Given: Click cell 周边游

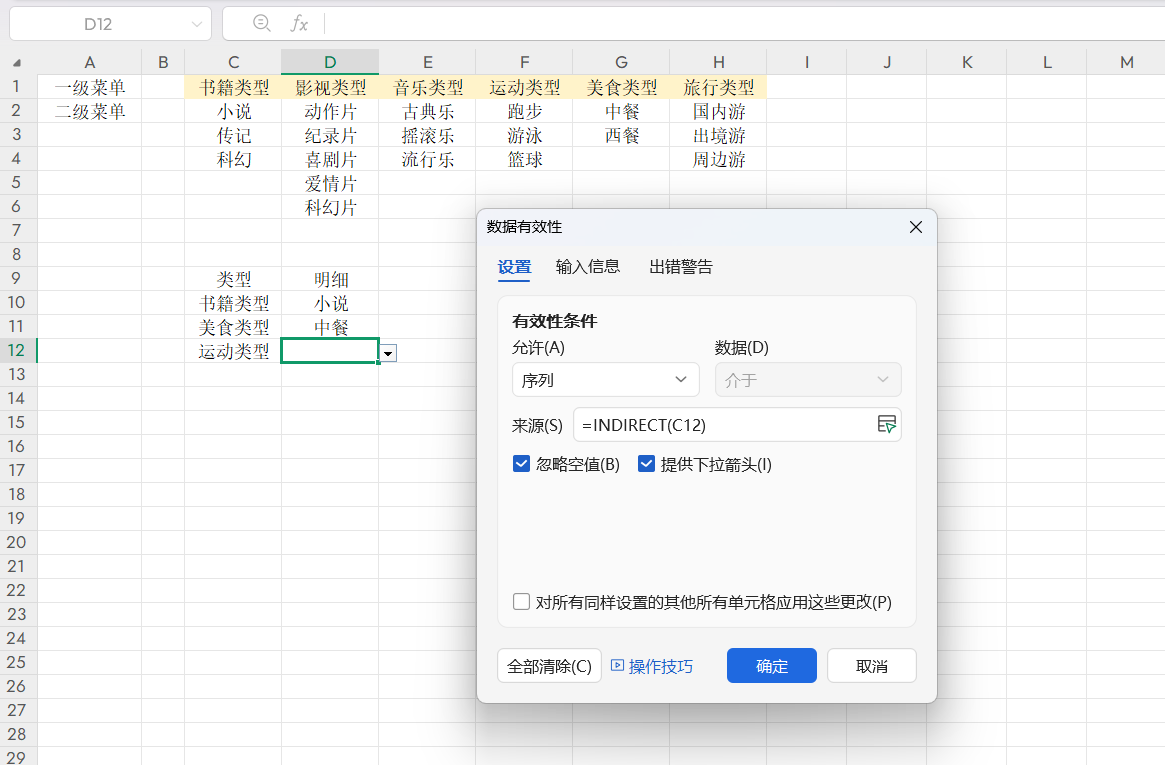Looking at the screenshot, I should (718, 159).
